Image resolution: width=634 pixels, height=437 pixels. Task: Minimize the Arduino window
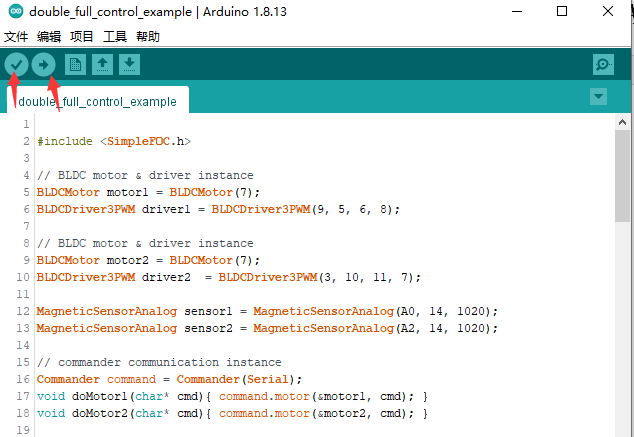tap(517, 11)
